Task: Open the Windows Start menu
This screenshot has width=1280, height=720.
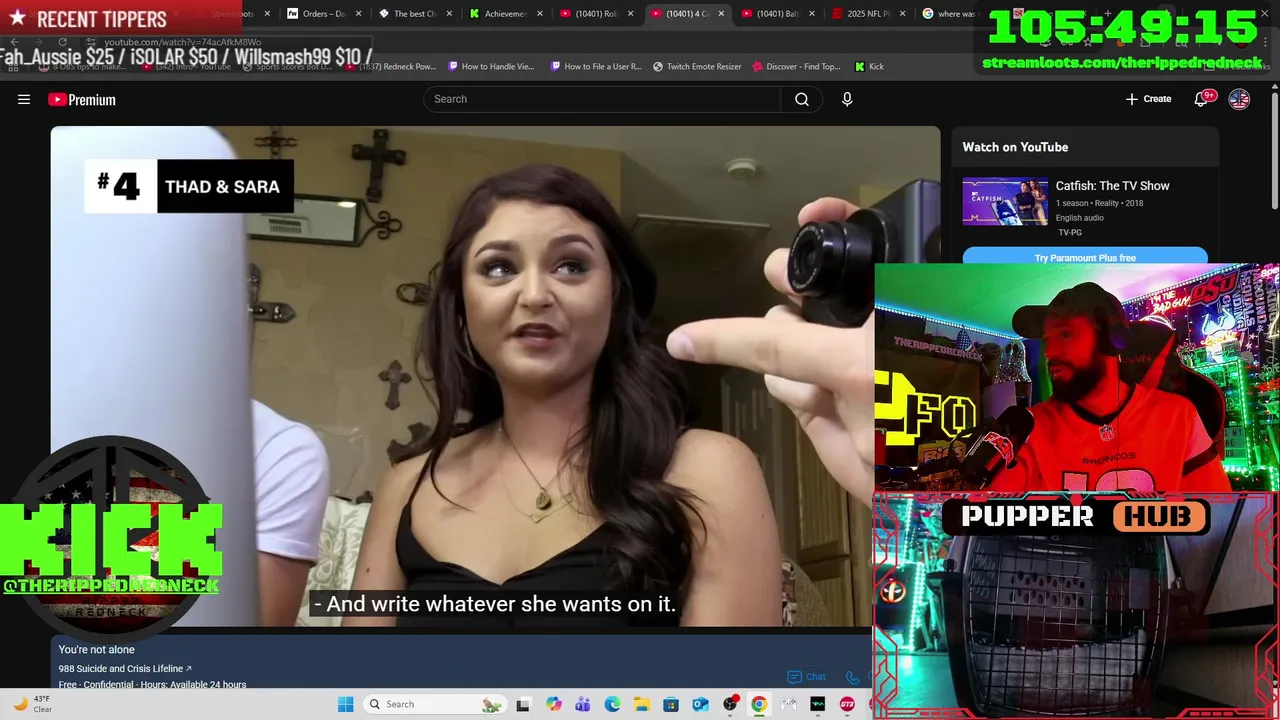Action: [x=346, y=704]
